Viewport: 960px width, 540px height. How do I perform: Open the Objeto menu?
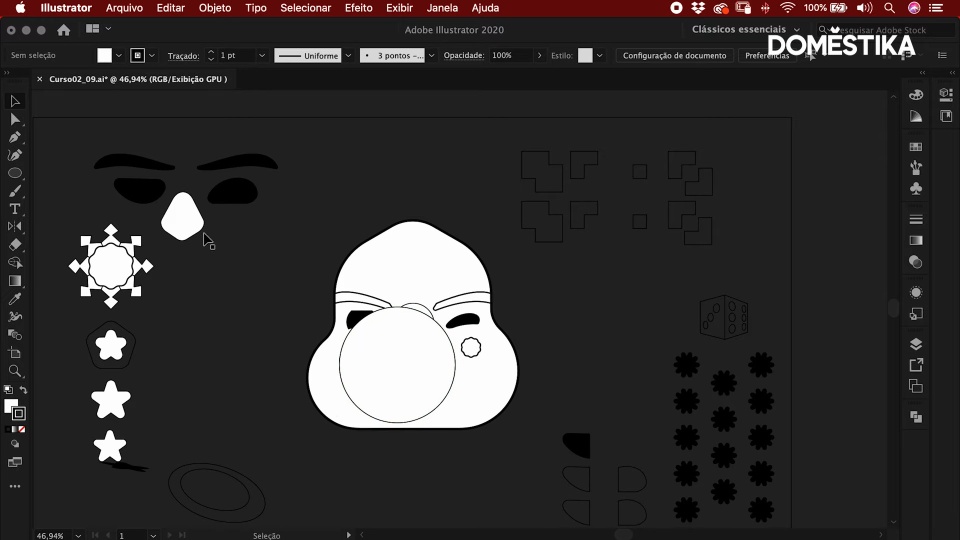click(x=215, y=8)
